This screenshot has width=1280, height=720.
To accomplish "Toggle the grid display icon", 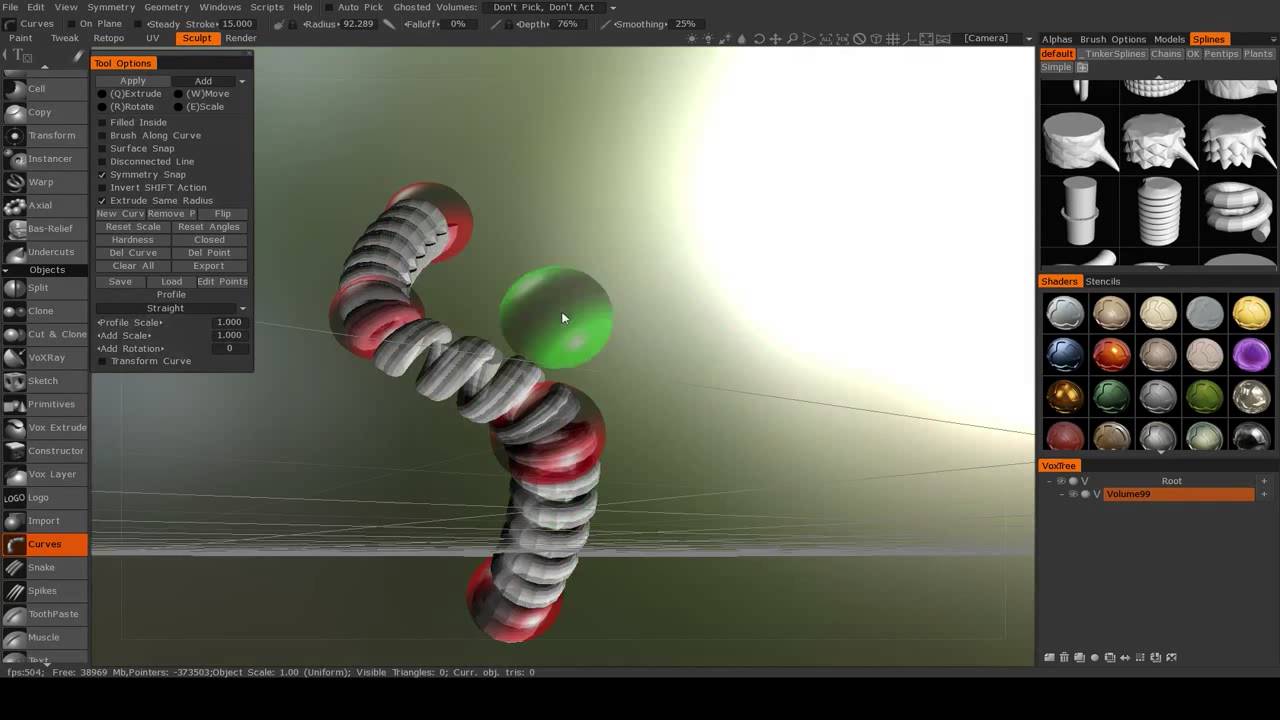I will point(893,39).
